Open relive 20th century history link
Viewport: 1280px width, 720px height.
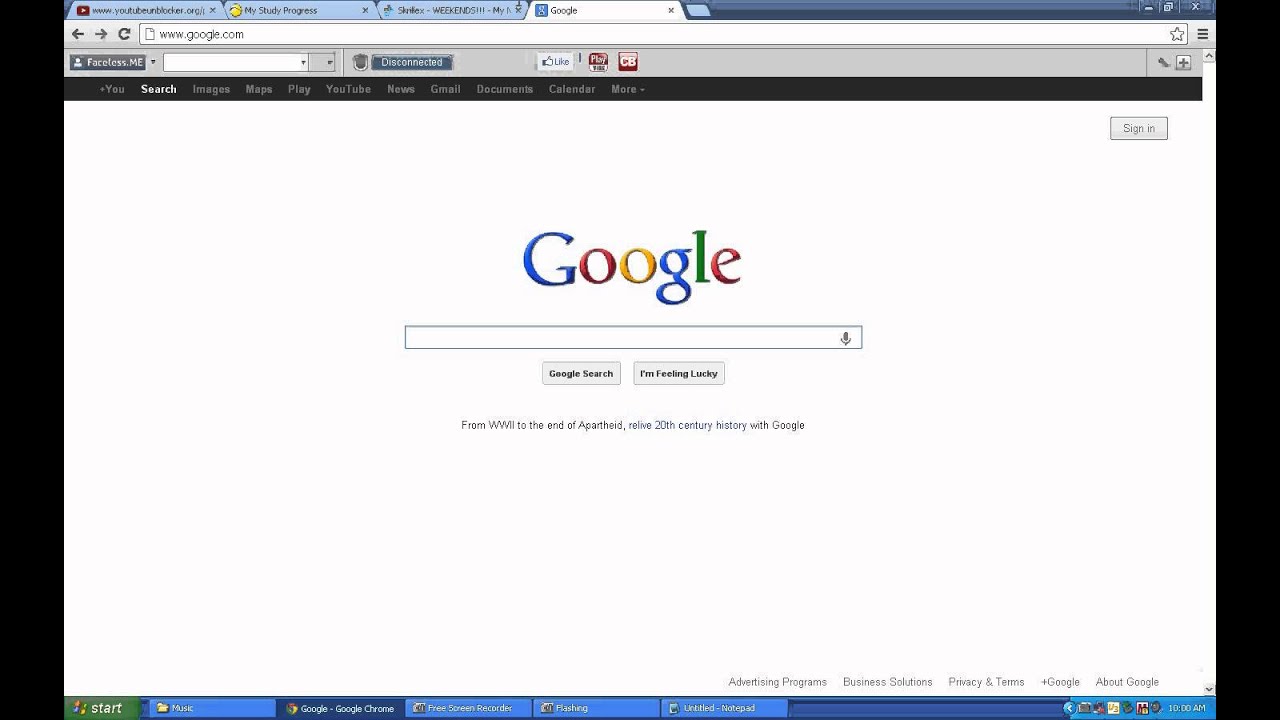(688, 425)
